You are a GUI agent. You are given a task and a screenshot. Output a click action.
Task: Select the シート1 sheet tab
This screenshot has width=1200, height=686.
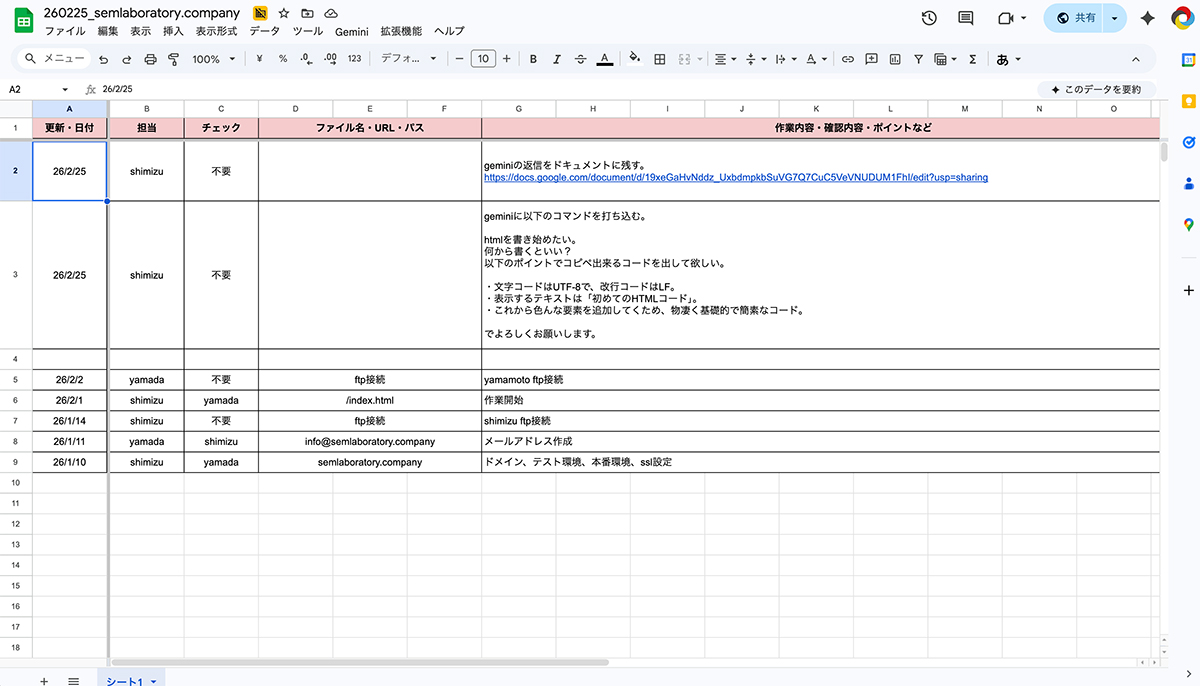tap(126, 680)
